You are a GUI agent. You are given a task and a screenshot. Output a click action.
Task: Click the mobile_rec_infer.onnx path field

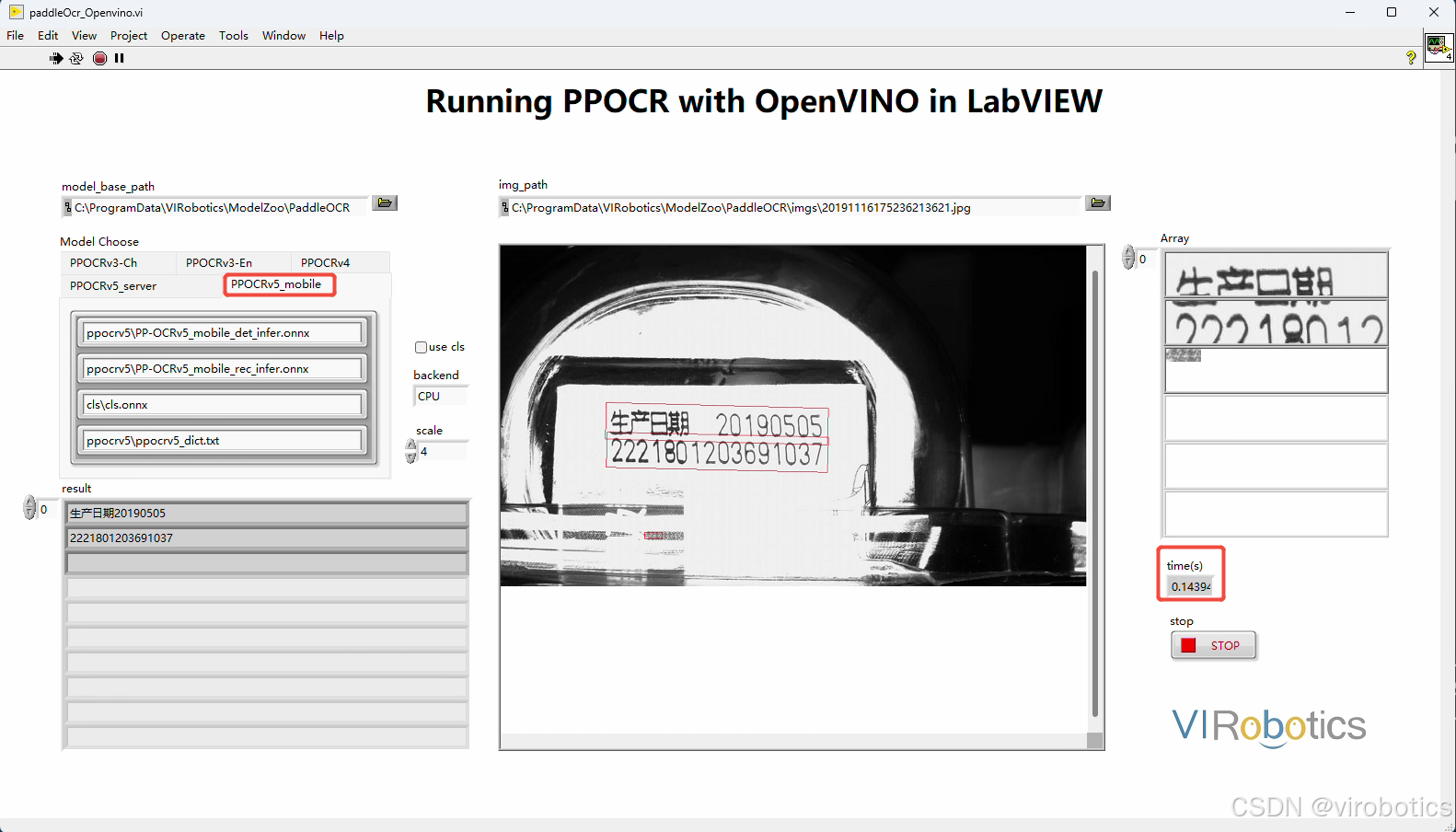pyautogui.click(x=222, y=369)
